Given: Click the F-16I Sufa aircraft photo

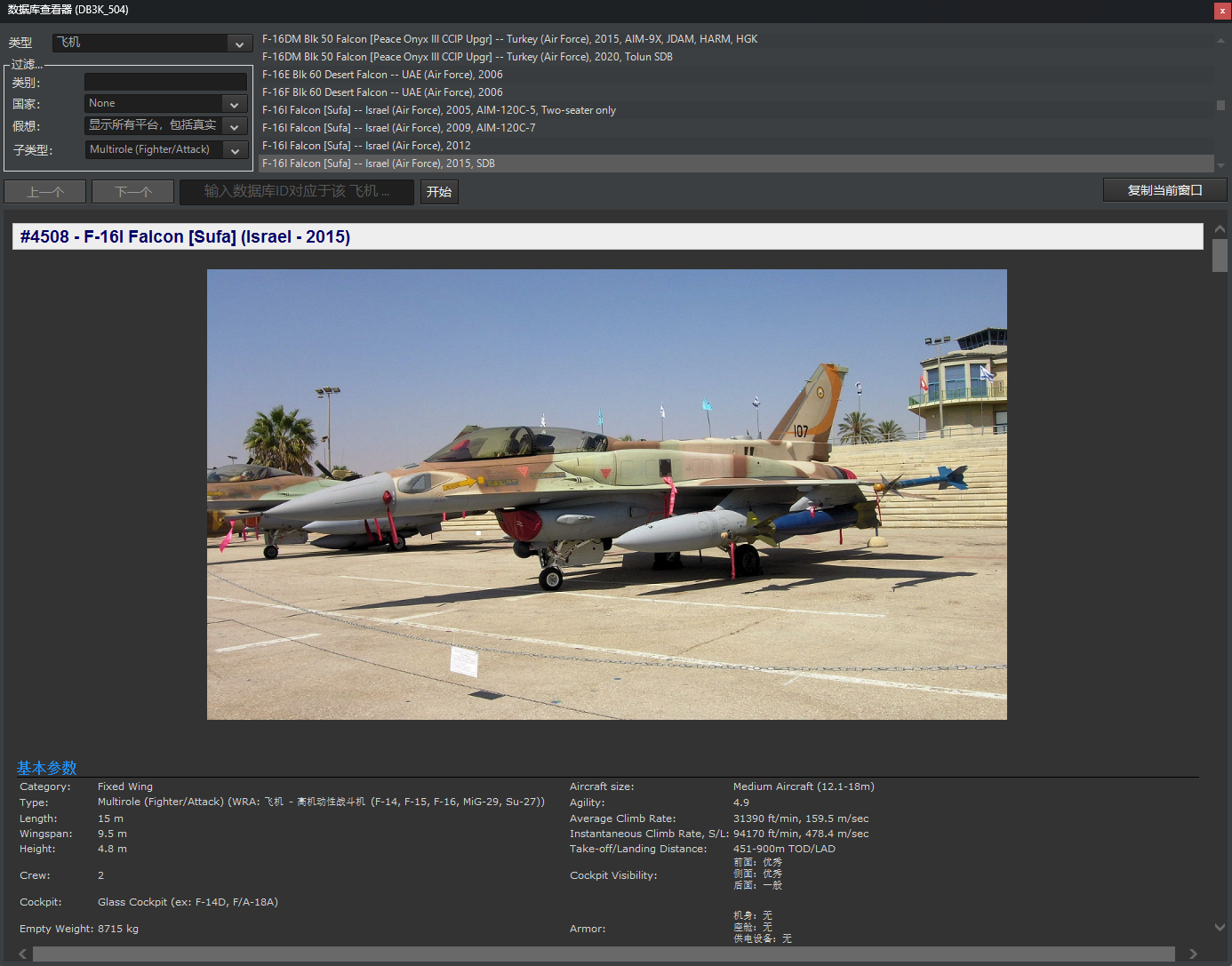Looking at the screenshot, I should click(606, 494).
